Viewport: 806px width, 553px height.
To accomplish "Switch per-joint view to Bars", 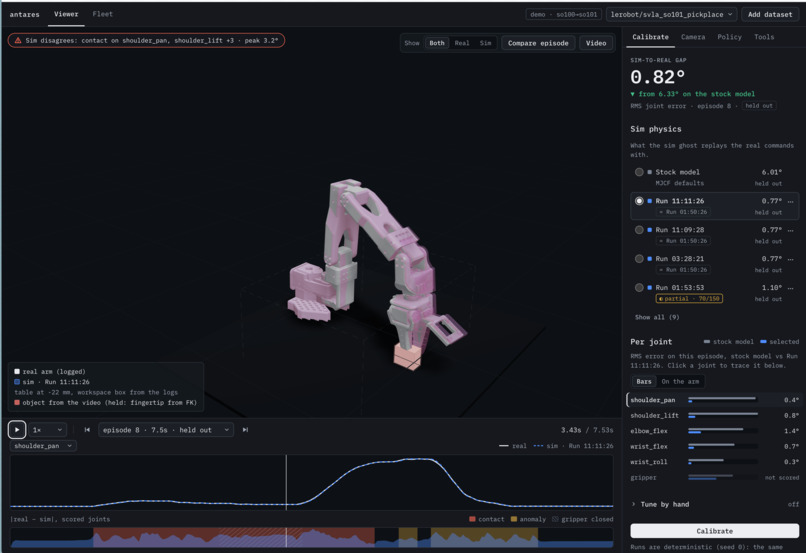I will pyautogui.click(x=644, y=381).
